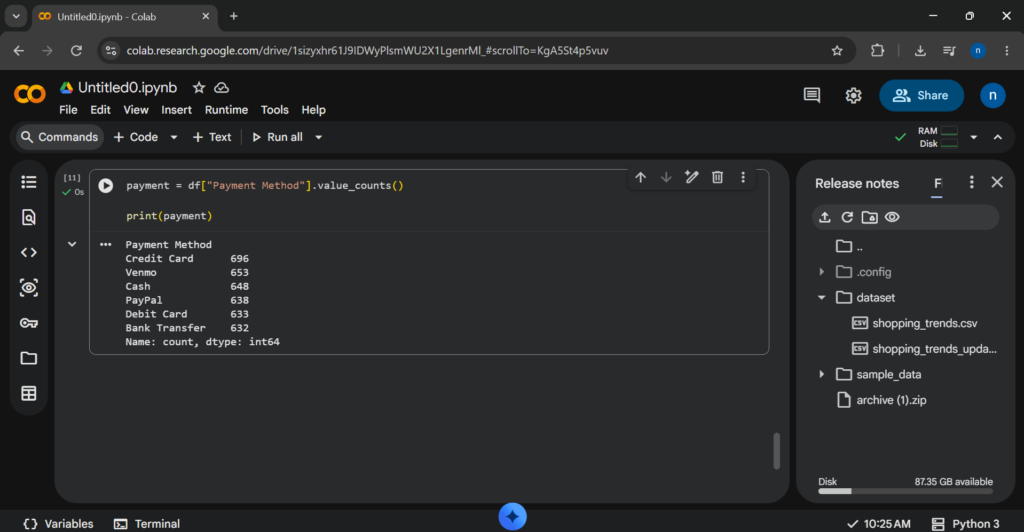
Task: Open the File menu
Action: point(68,110)
